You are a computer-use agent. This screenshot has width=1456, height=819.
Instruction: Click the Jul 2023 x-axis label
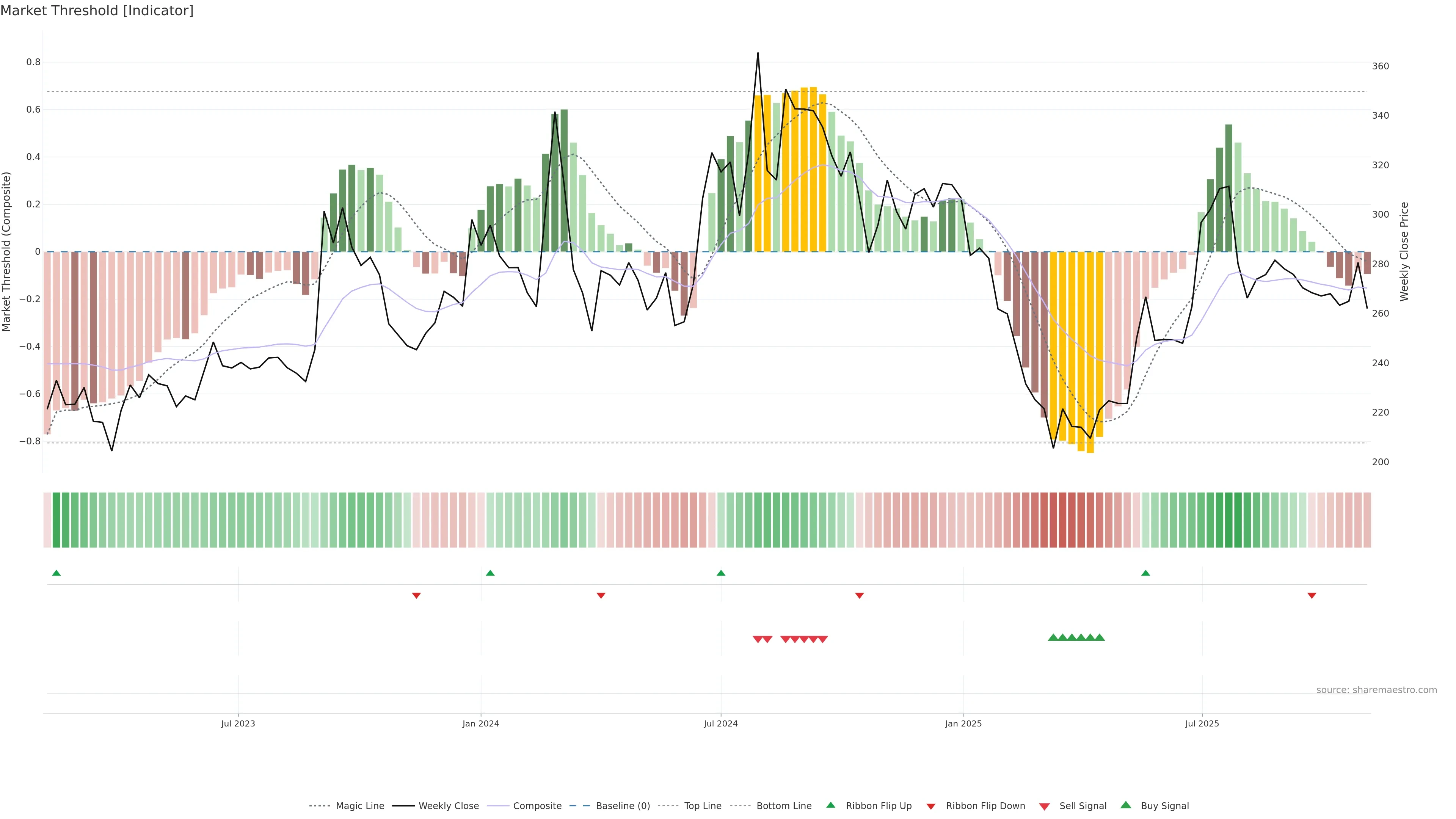coord(238,723)
